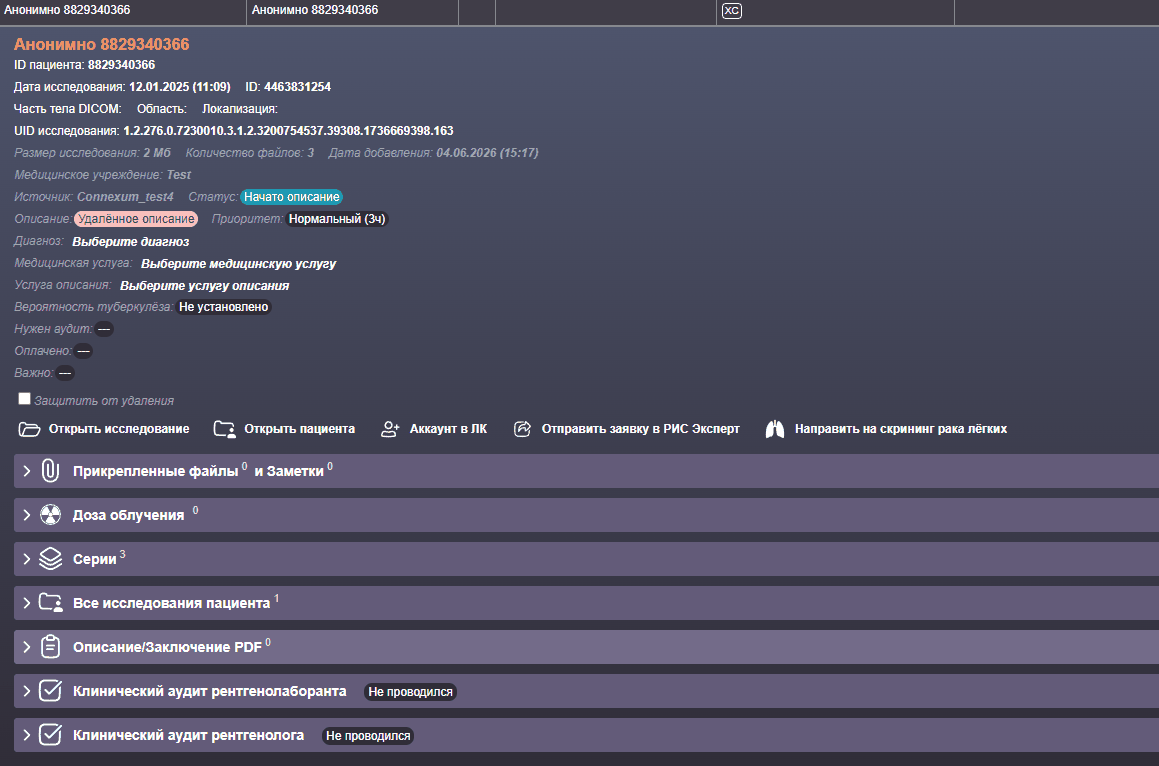The height and width of the screenshot is (766, 1159).
Task: Click the radiation icon of Доза облучения
Action: click(x=50, y=515)
